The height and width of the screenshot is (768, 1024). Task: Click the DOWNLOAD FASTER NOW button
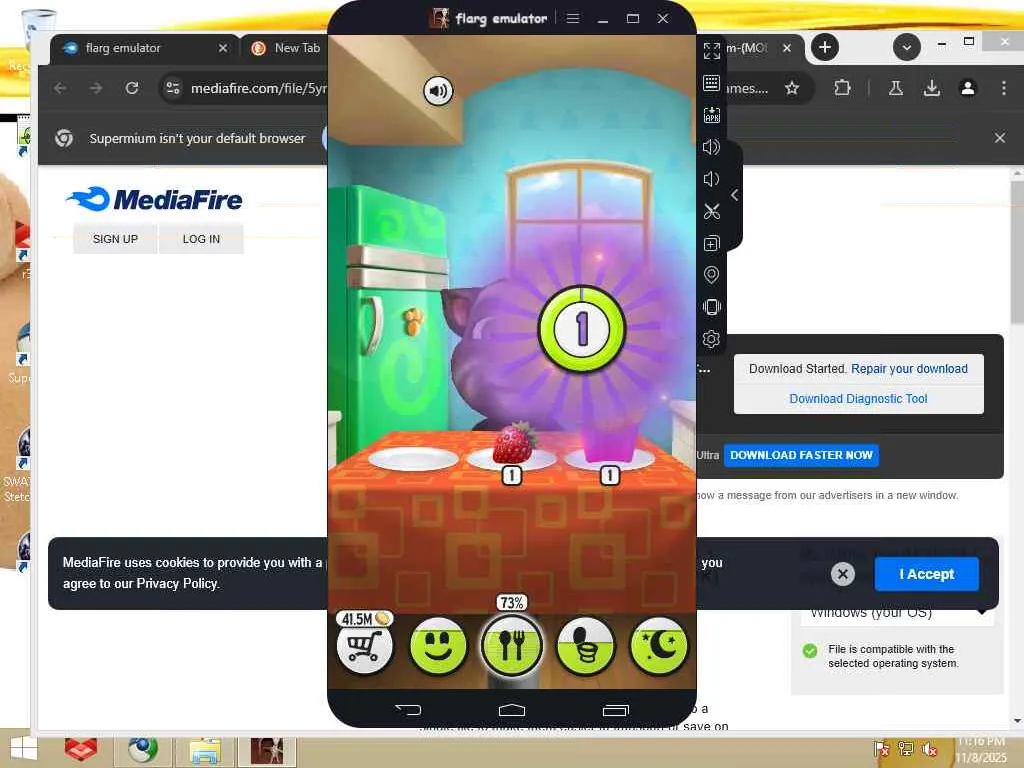pyautogui.click(x=801, y=455)
